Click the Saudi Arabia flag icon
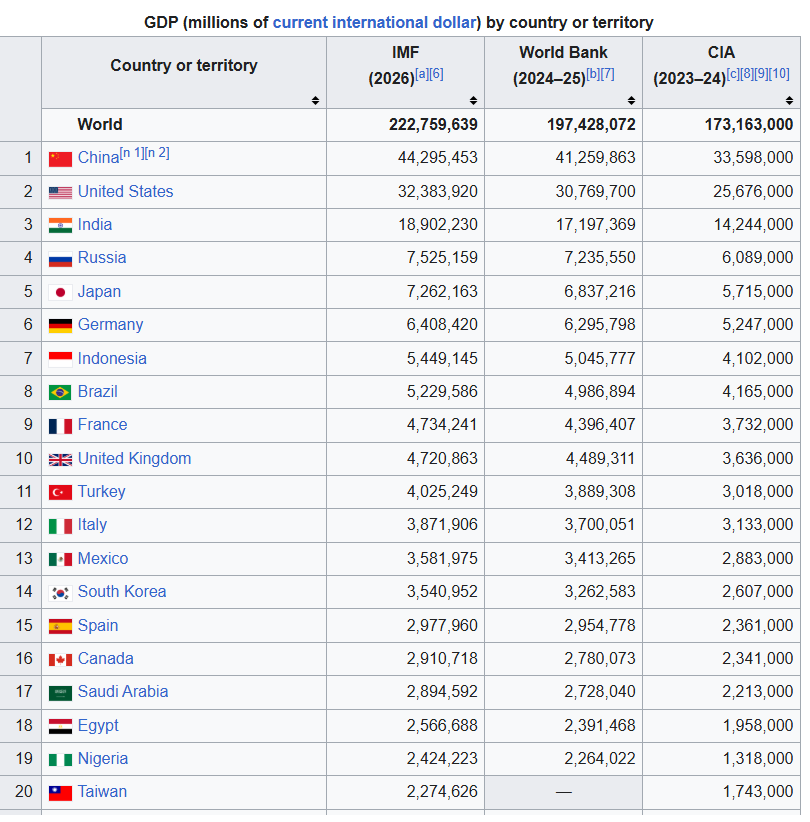This screenshot has width=810, height=822. (60, 693)
